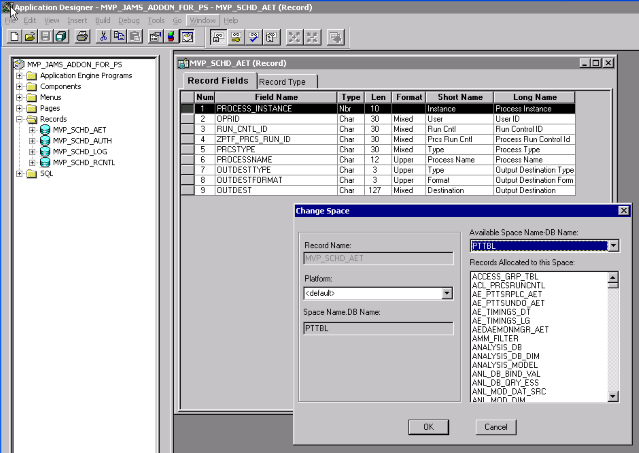This screenshot has height=453, width=639.
Task: Click the Print toolbar icon
Action: [x=82, y=37]
